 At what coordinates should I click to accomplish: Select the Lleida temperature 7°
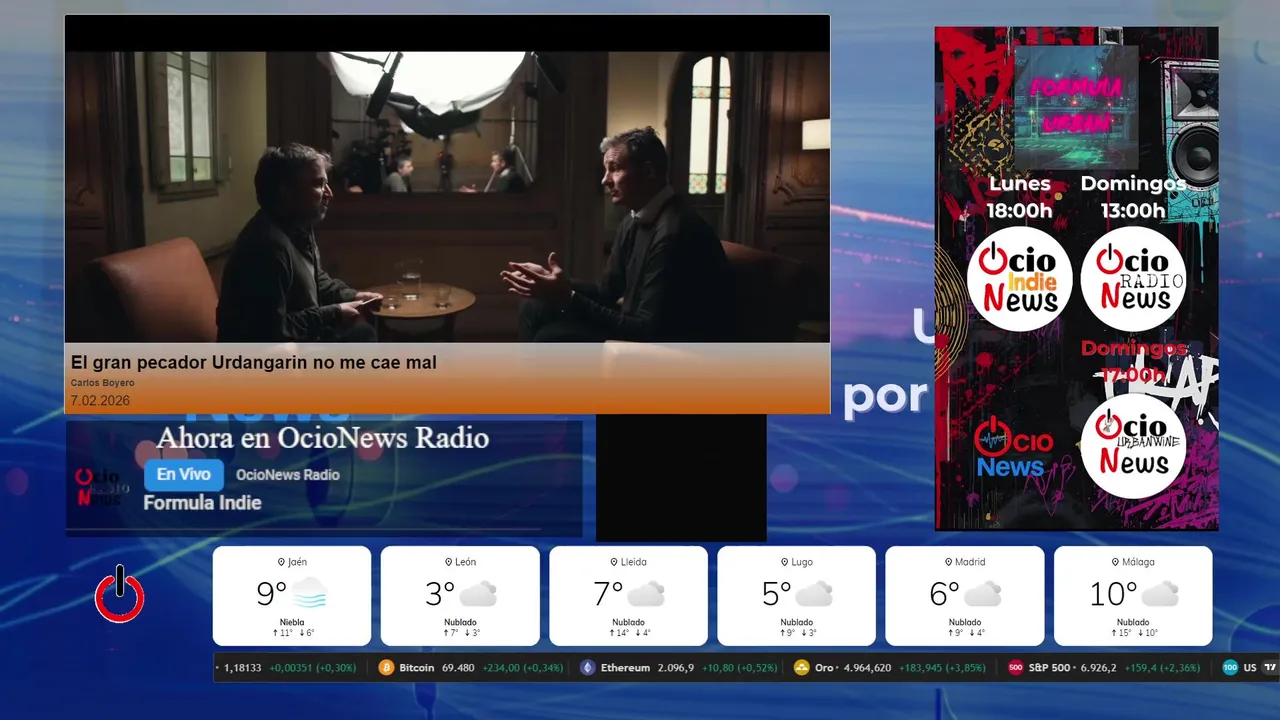tap(608, 594)
